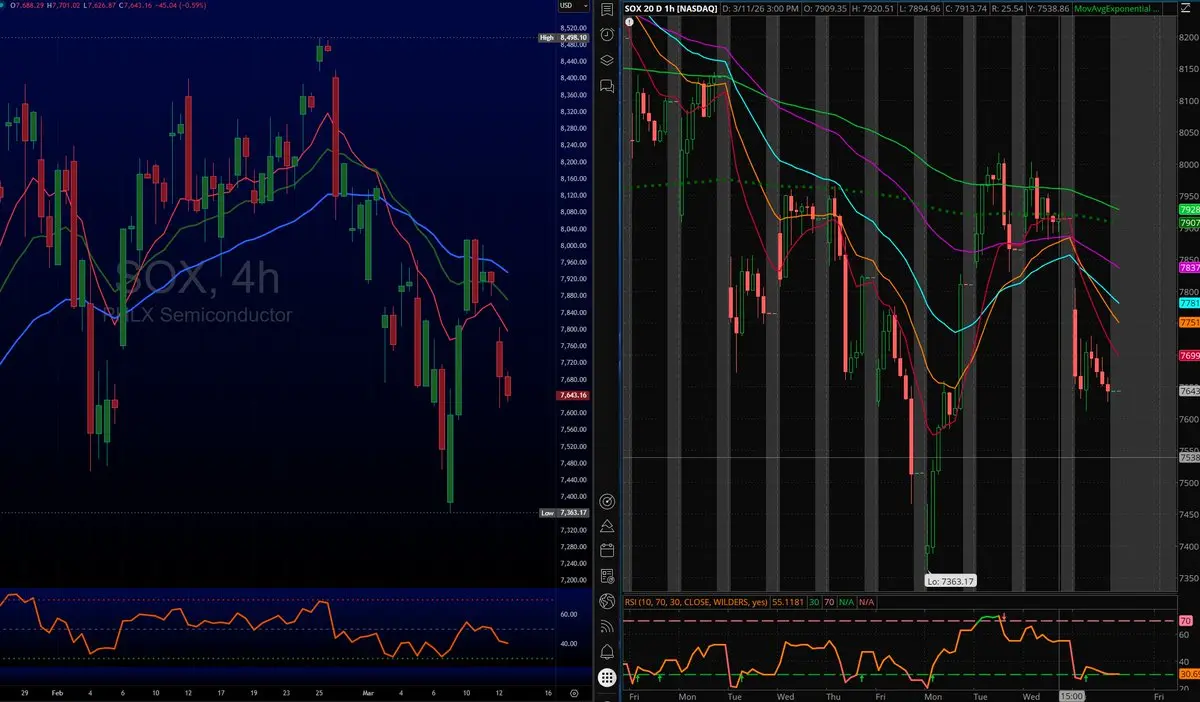
Task: Select the 7837 magenta price tag
Action: point(1189,268)
